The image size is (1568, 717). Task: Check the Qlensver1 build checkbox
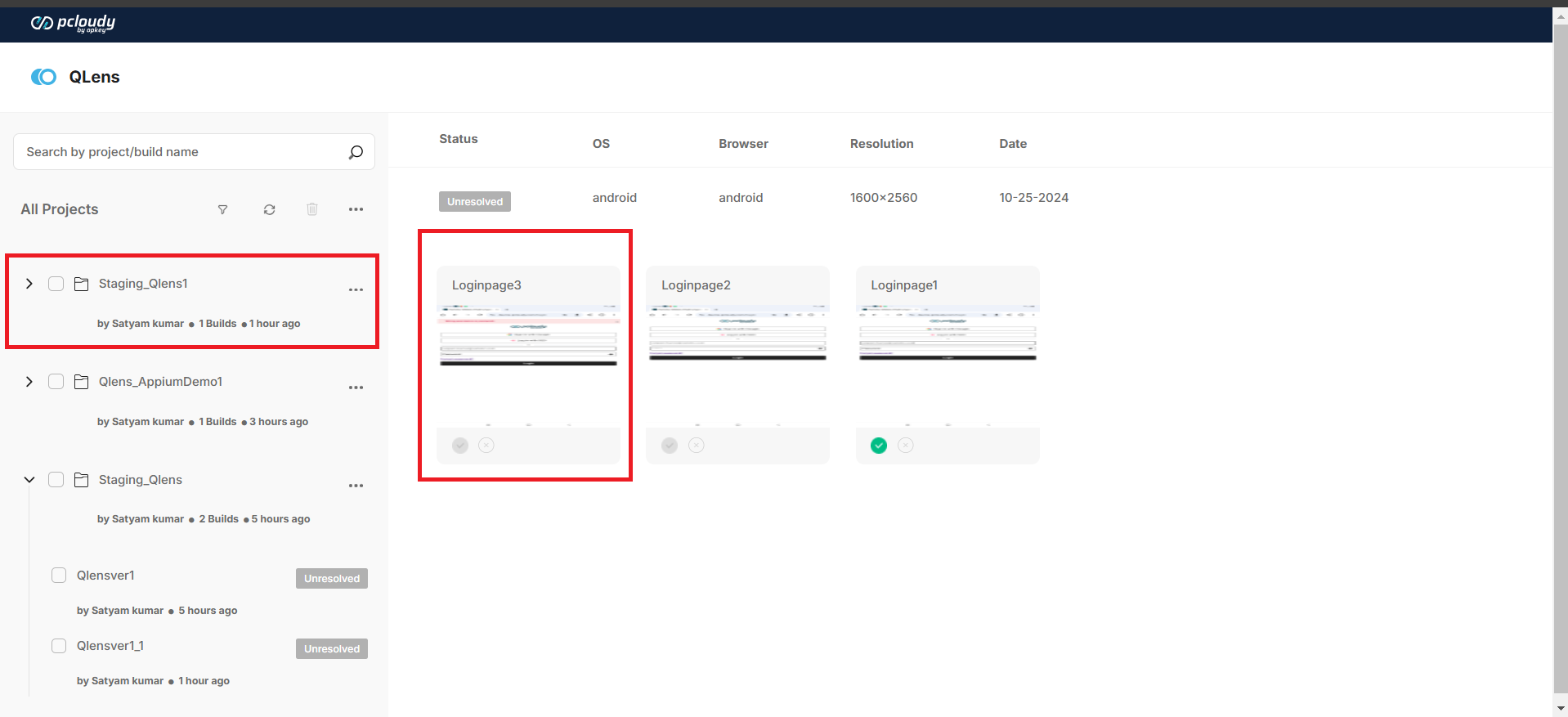coord(59,576)
